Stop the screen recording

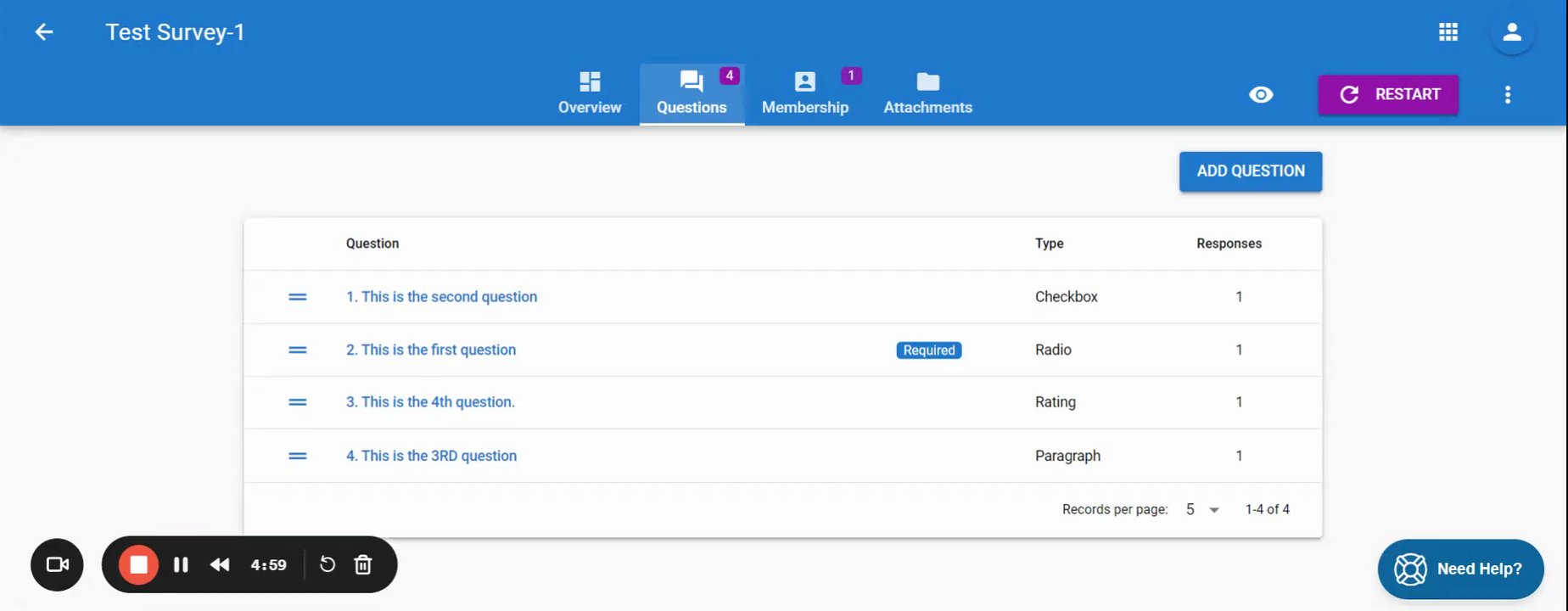[x=138, y=564]
